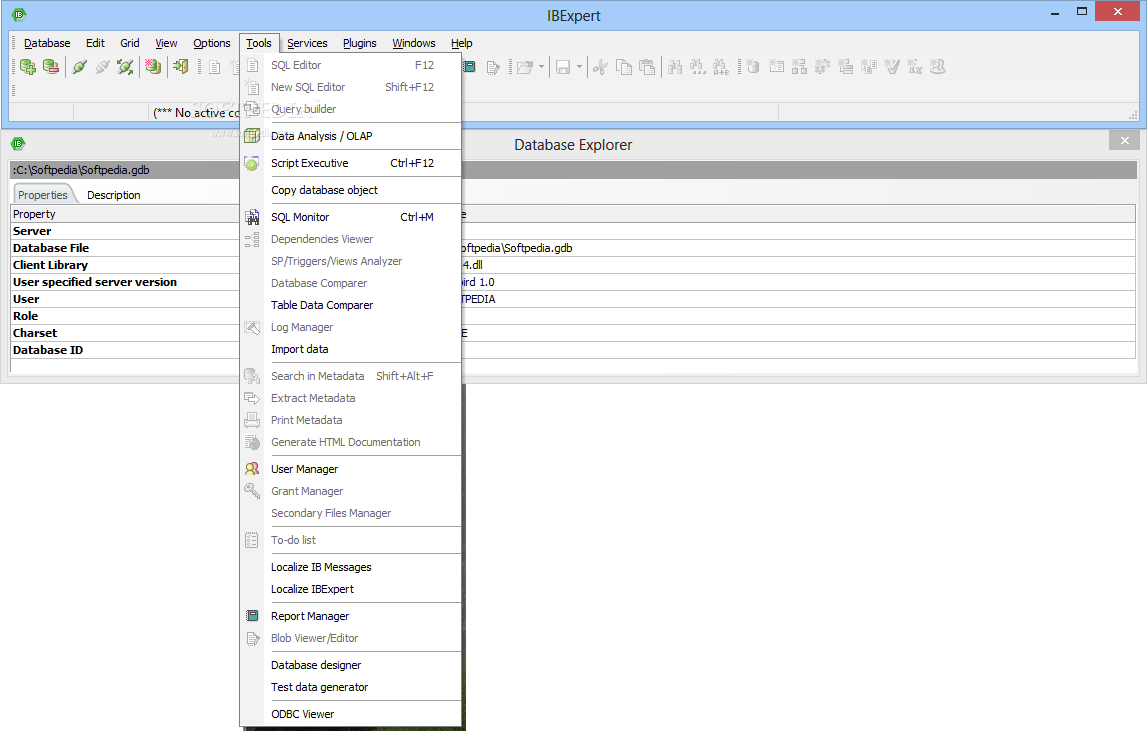Click the Property column header
This screenshot has height=731, width=1147.
(x=125, y=214)
